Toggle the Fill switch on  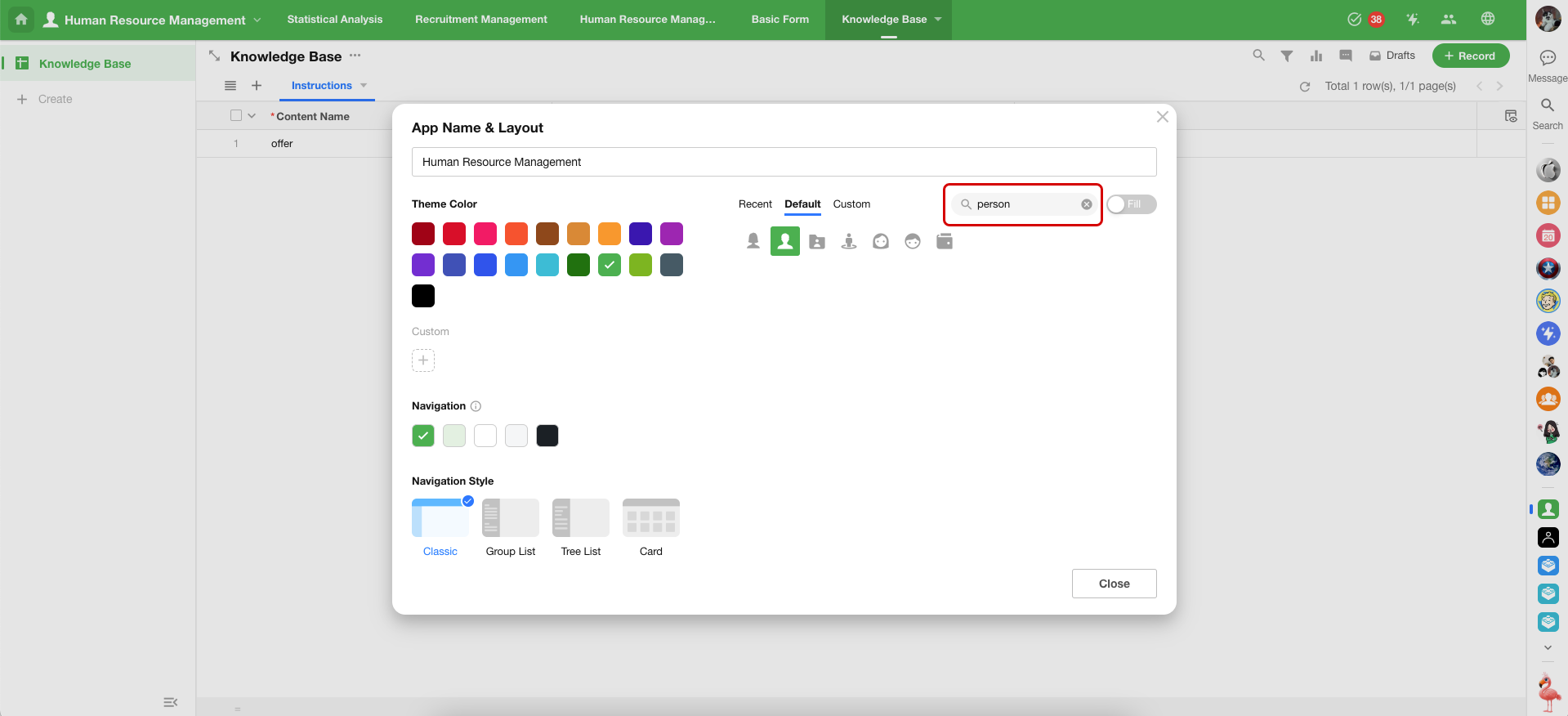(x=1132, y=204)
